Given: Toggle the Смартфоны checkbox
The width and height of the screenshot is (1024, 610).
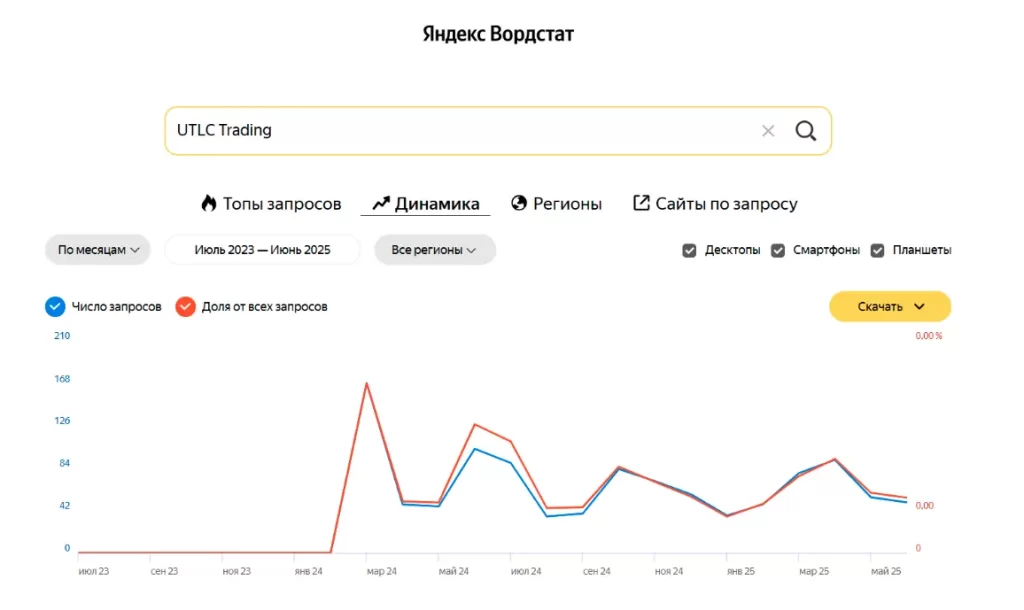Looking at the screenshot, I should pyautogui.click(x=778, y=250).
